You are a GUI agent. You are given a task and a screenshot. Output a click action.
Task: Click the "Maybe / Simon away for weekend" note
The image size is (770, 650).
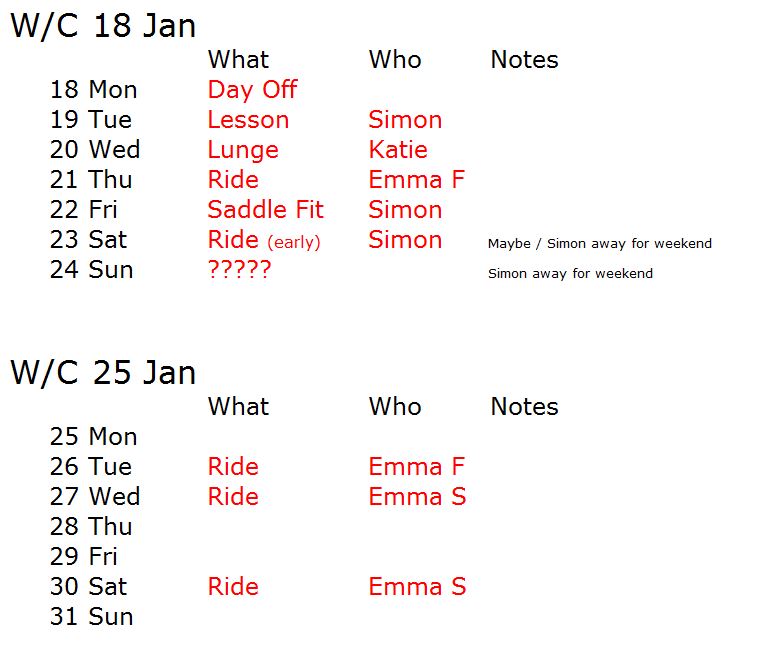coord(599,244)
